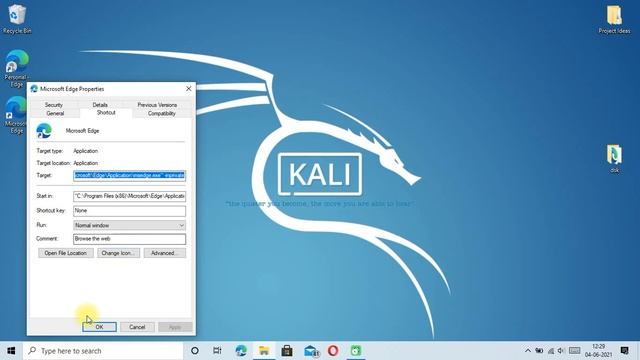The image size is (640, 360).
Task: Open the Mail app from taskbar
Action: [311, 351]
